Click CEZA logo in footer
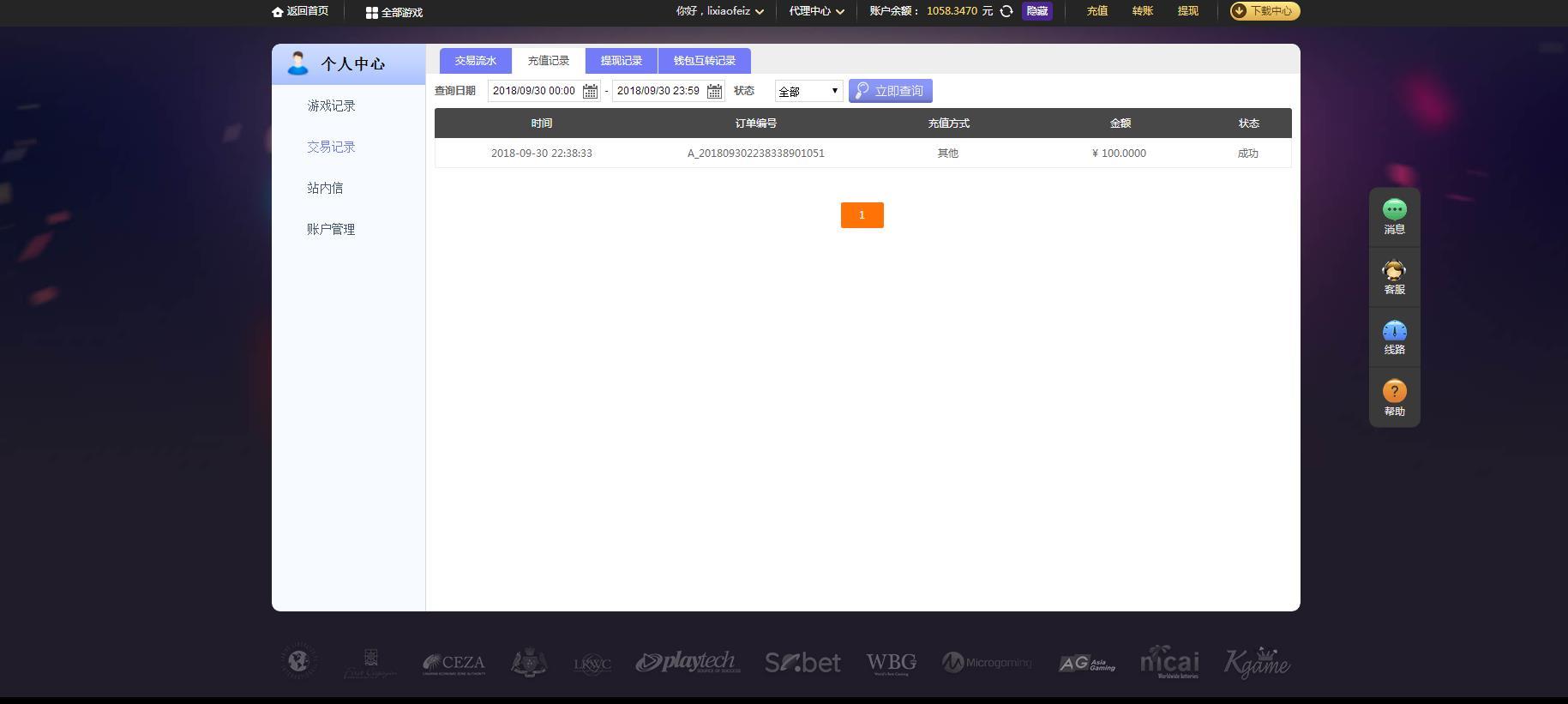Screen dimensions: 1568x704 click(454, 664)
